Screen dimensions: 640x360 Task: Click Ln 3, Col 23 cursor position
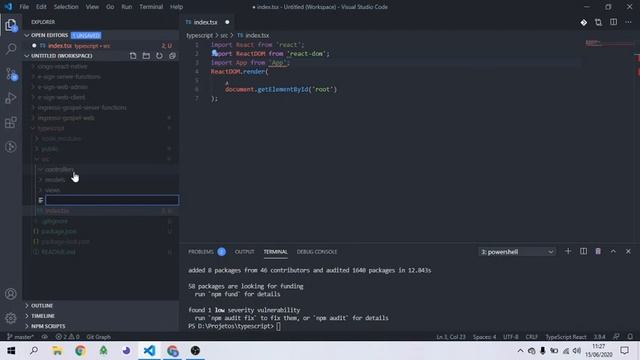click(451, 337)
